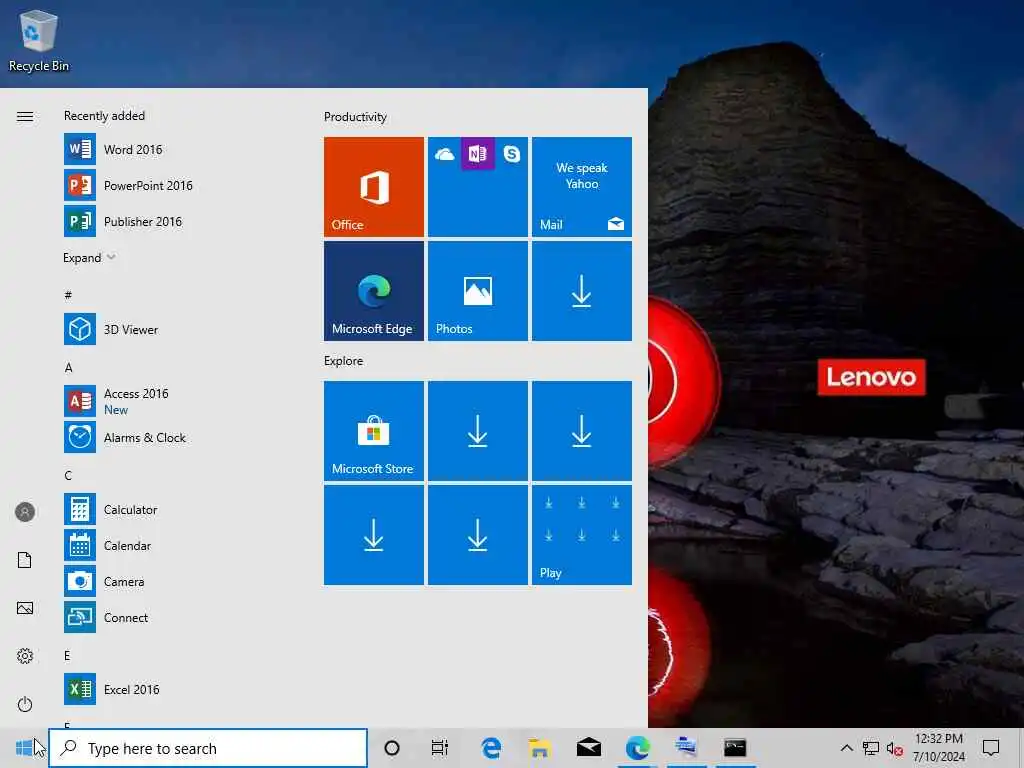
Task: Expand the Recently added list
Action: [89, 257]
